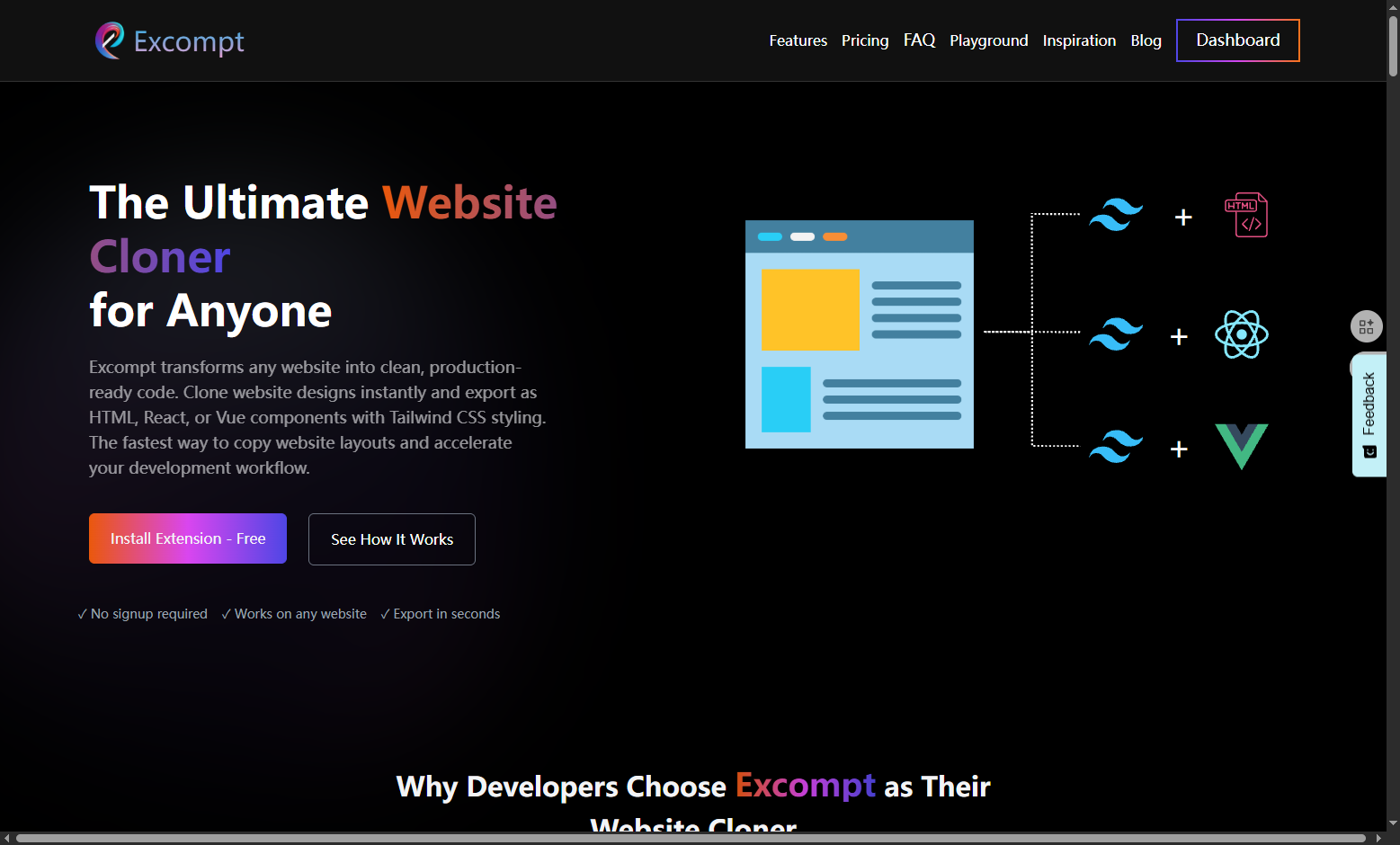This screenshot has height=845, width=1400.
Task: Open the Playground nav item
Action: pos(988,40)
